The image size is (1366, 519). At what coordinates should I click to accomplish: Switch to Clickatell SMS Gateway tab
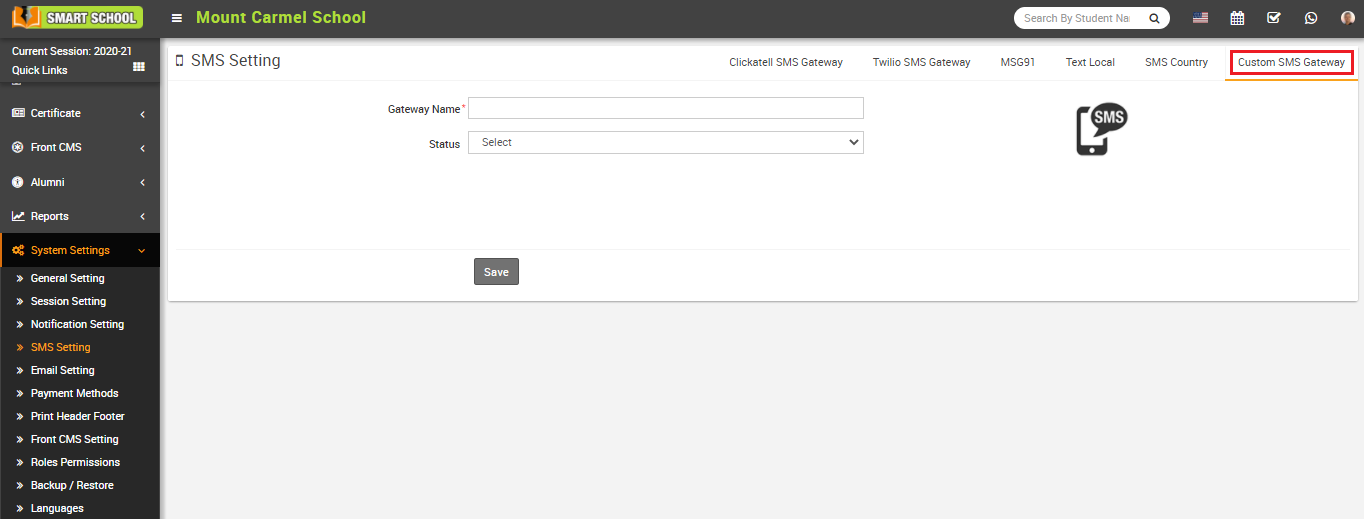[785, 62]
